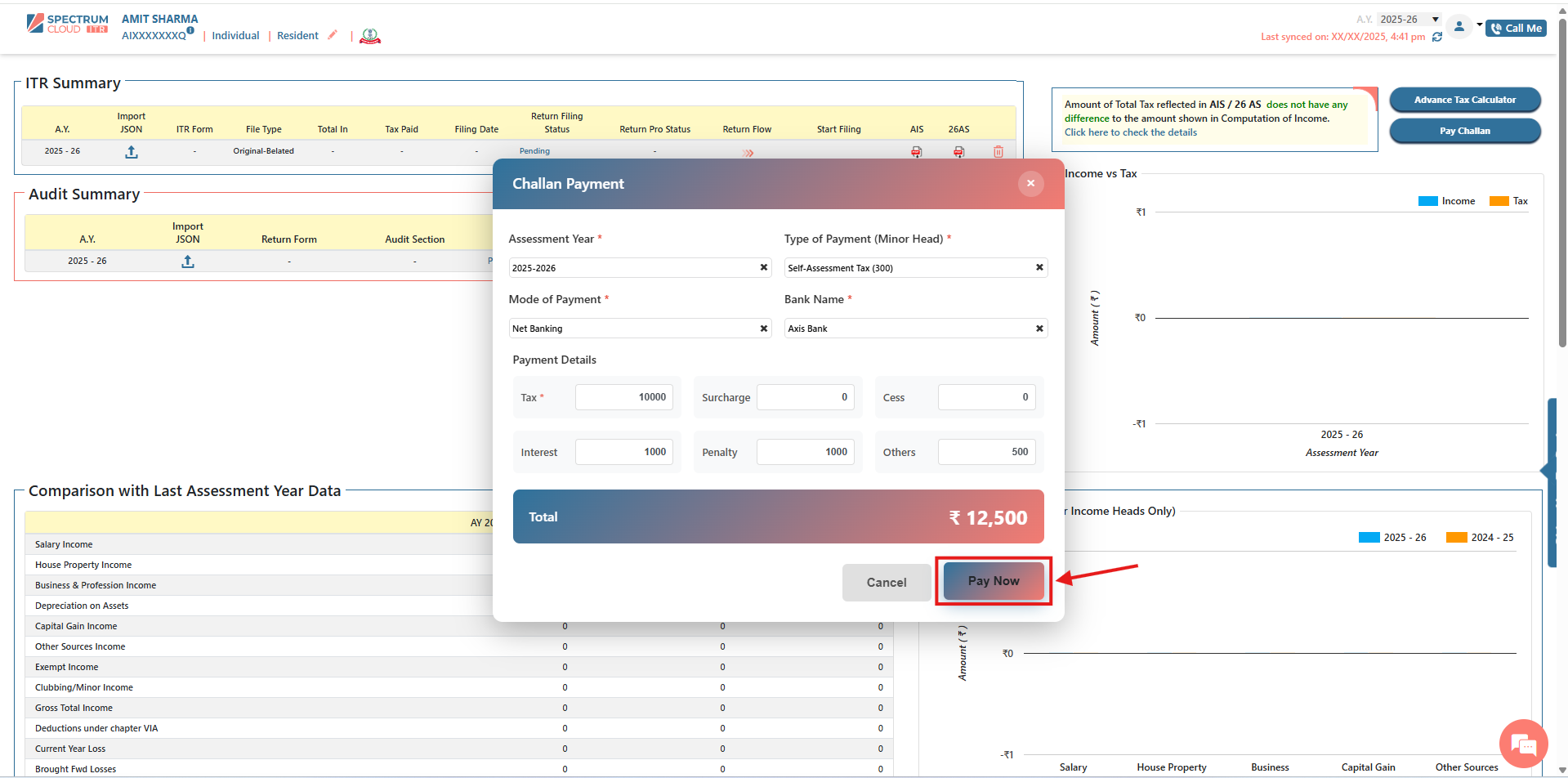Click the Import JSON upload icon in ITR Summary
The image size is (1568, 778).
tap(131, 152)
